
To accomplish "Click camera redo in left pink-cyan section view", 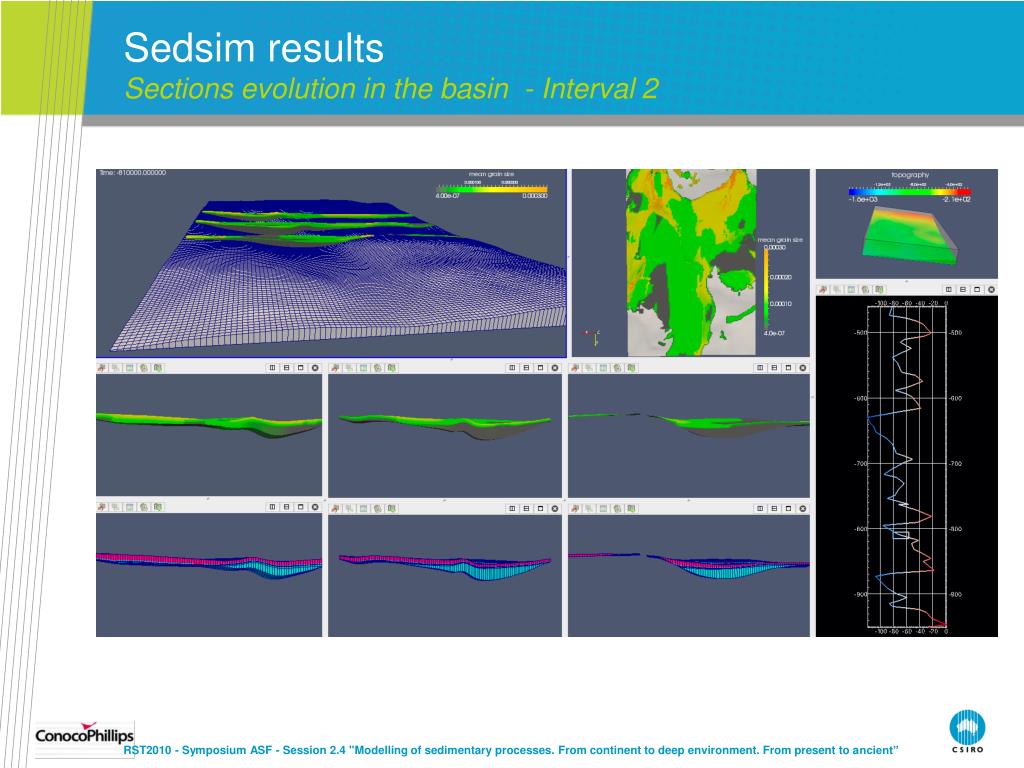I will (x=116, y=507).
